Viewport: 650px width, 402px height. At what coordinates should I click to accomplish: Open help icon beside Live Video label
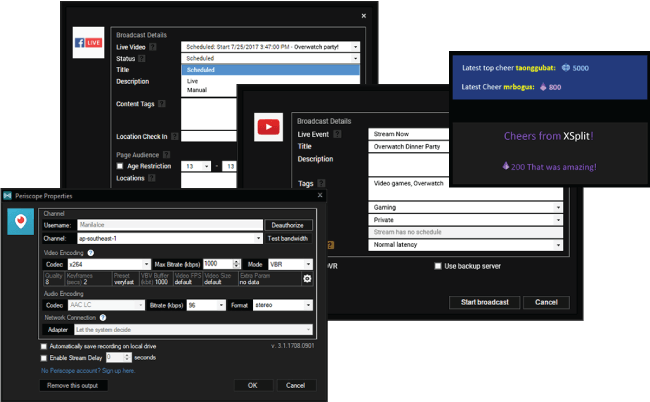[153, 47]
